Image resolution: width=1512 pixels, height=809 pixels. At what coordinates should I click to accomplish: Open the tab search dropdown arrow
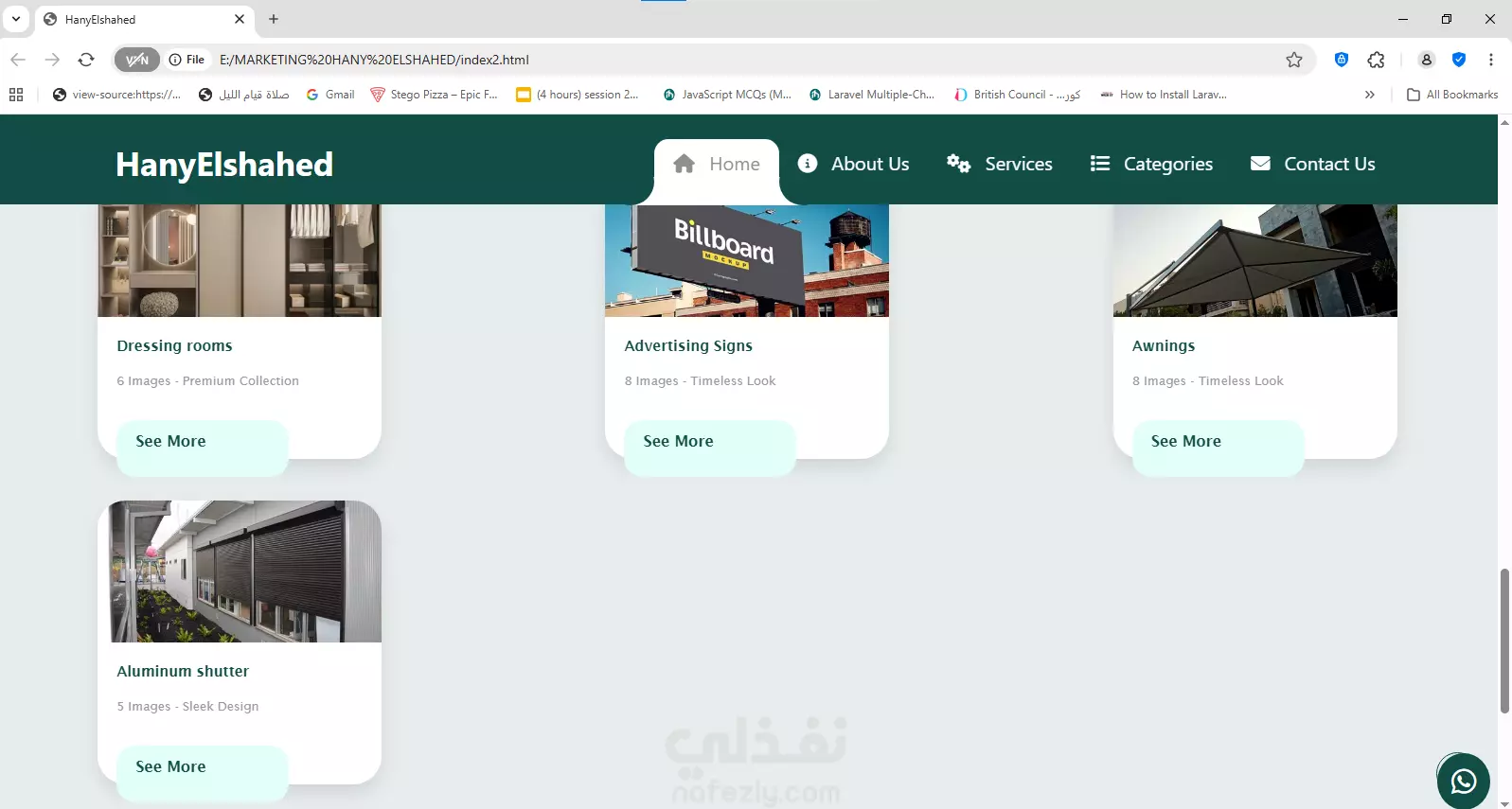click(x=16, y=19)
